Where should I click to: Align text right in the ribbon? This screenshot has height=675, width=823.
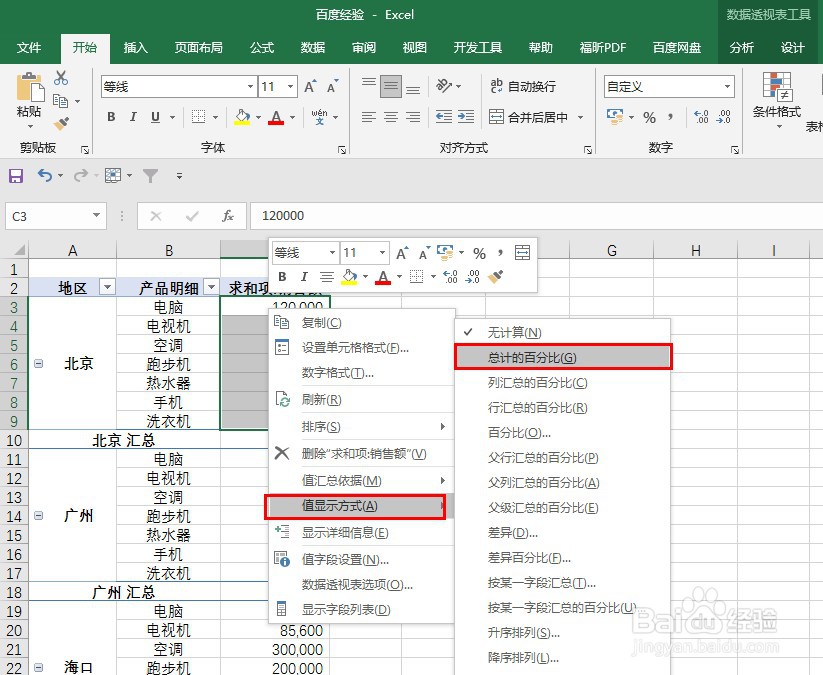[x=413, y=117]
